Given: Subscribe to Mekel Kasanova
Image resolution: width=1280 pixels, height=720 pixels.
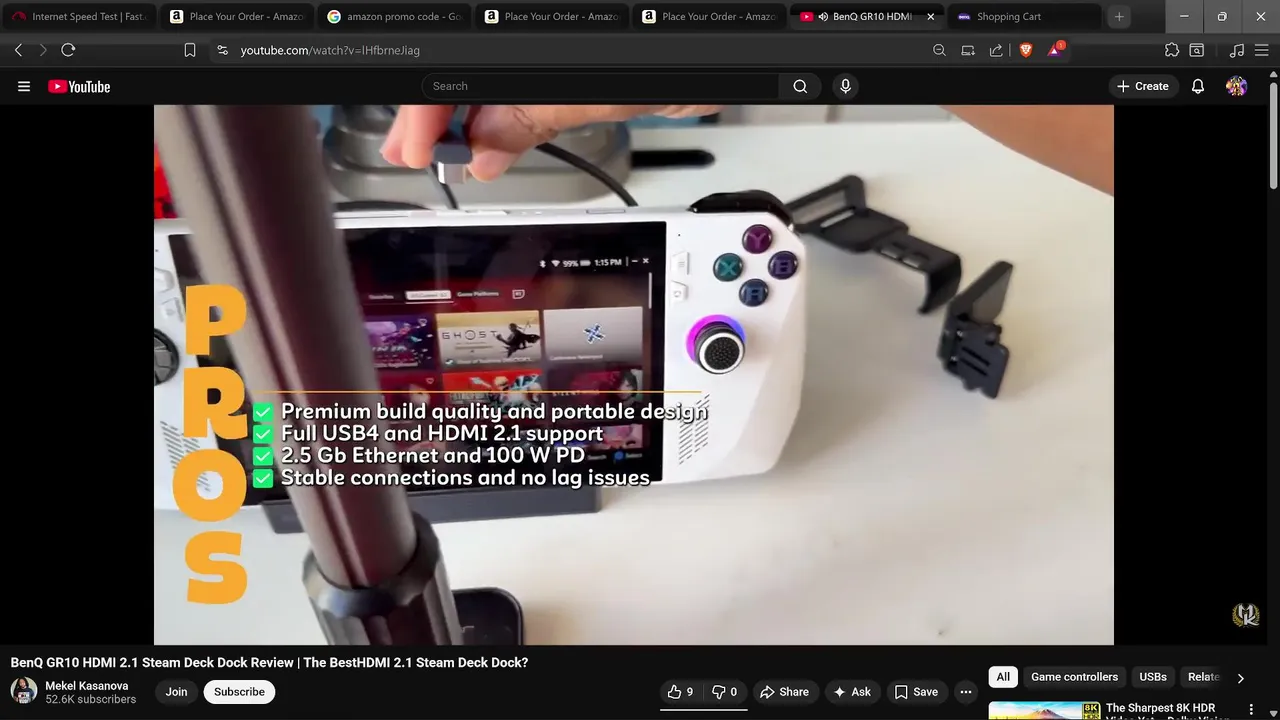Looking at the screenshot, I should 239,692.
